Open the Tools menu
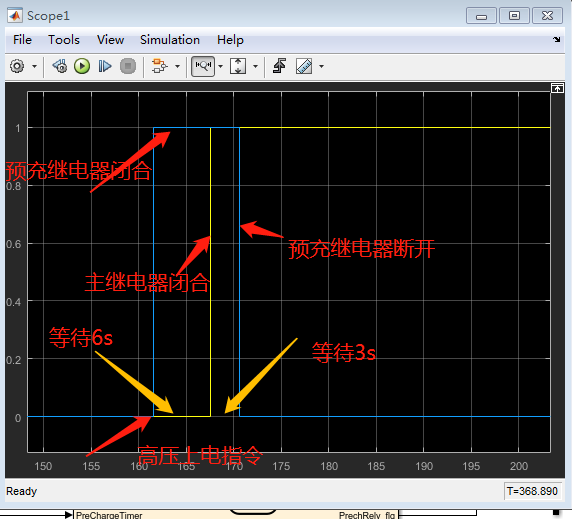572x519 pixels. coord(64,40)
